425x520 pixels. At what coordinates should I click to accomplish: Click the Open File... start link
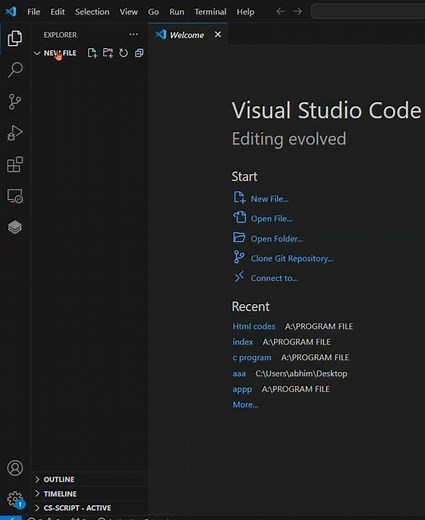(x=263, y=218)
